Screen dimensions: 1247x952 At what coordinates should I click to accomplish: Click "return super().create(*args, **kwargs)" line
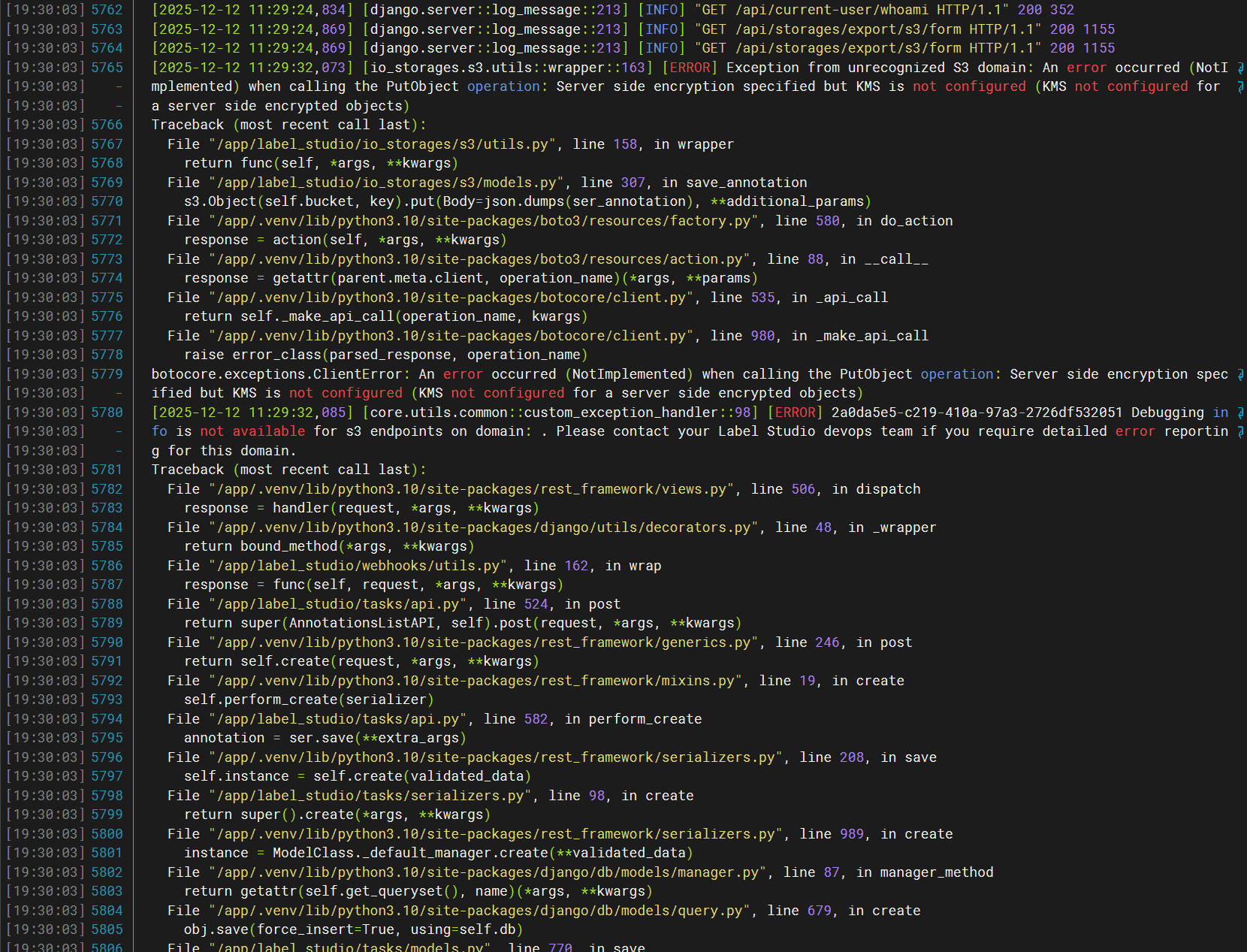337,814
